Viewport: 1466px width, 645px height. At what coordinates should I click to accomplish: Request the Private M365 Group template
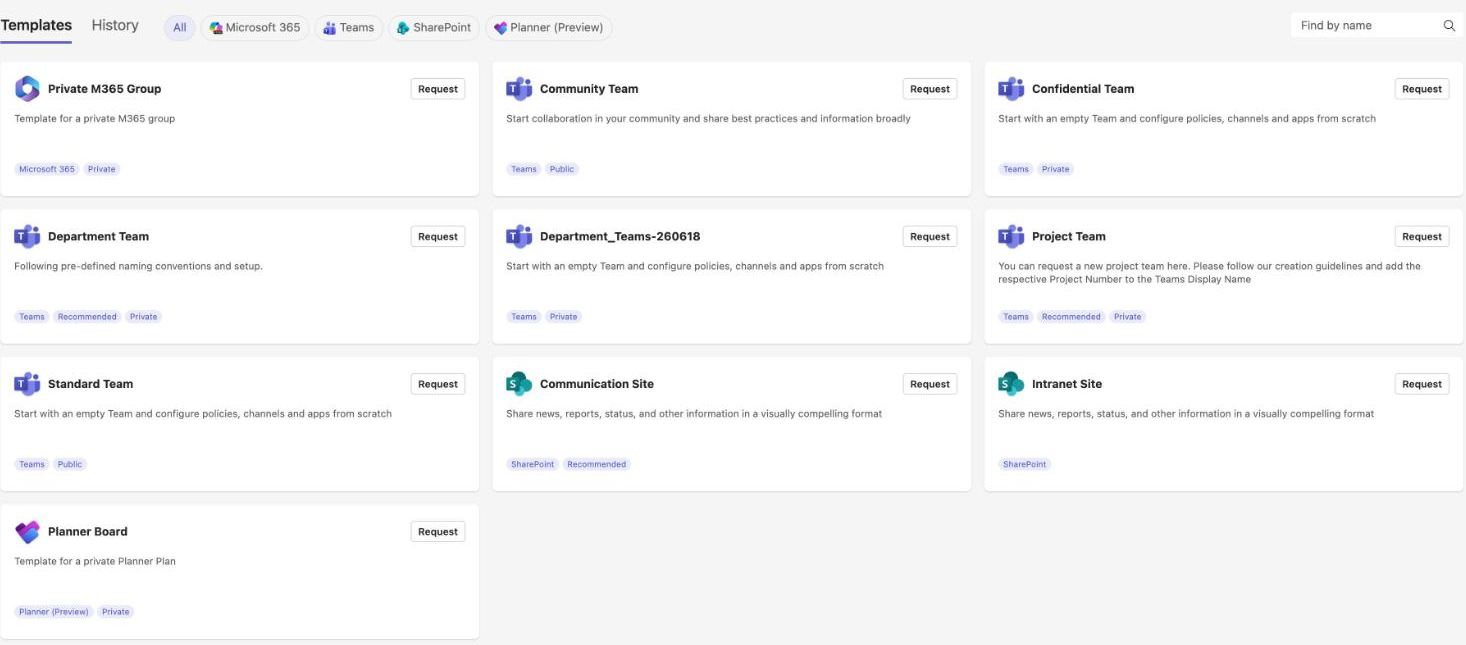tap(438, 89)
